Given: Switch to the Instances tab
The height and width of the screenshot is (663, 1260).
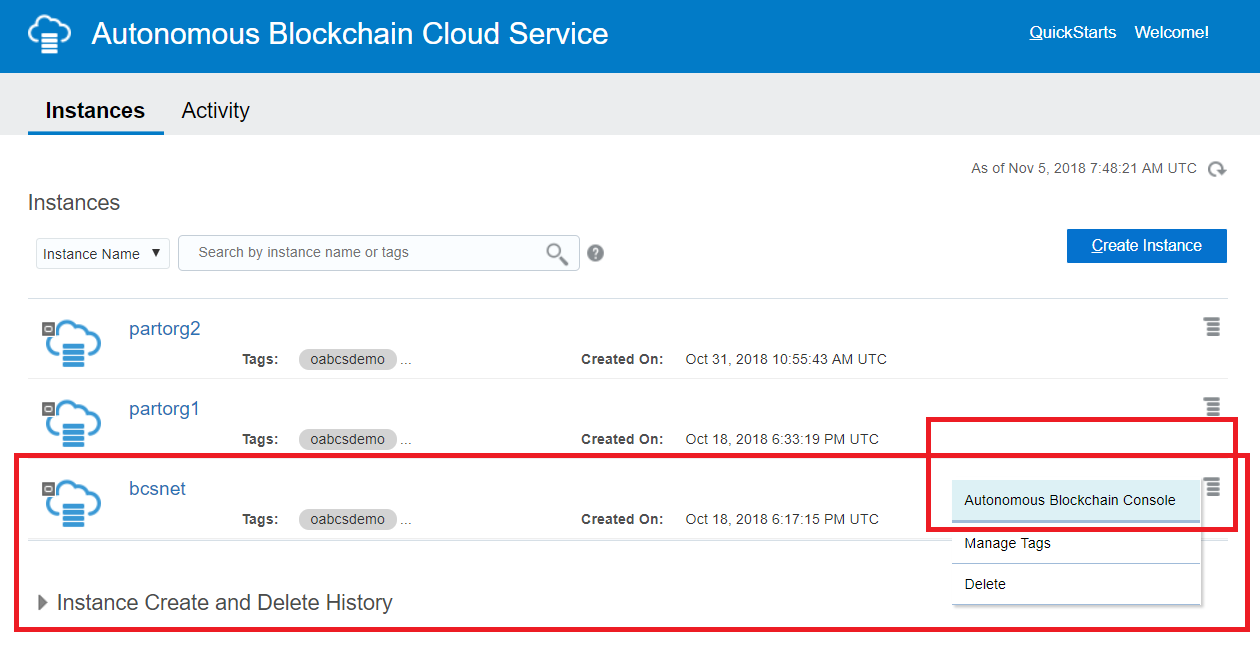Looking at the screenshot, I should point(95,111).
